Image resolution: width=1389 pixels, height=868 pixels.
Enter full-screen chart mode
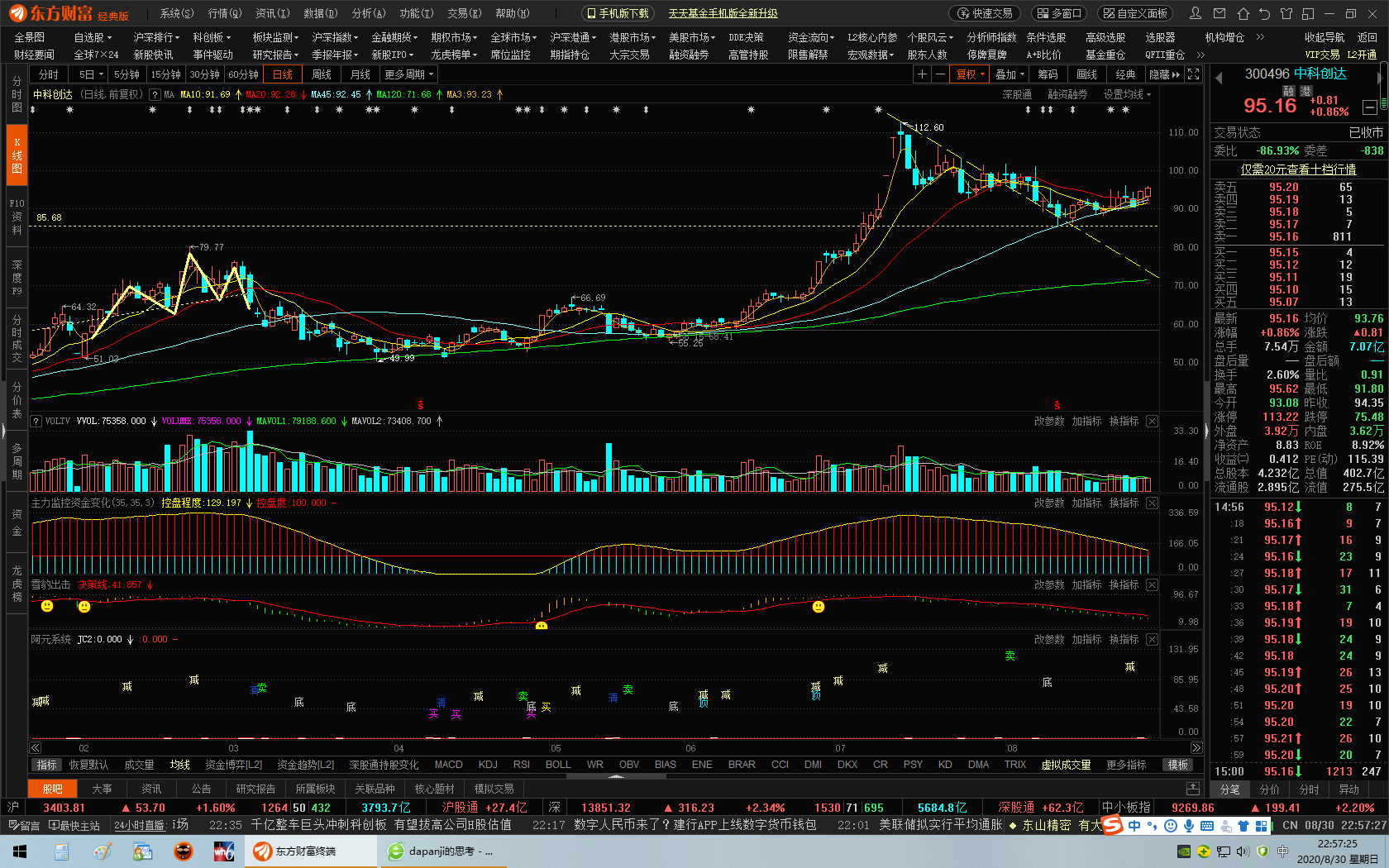pyautogui.click(x=1193, y=74)
